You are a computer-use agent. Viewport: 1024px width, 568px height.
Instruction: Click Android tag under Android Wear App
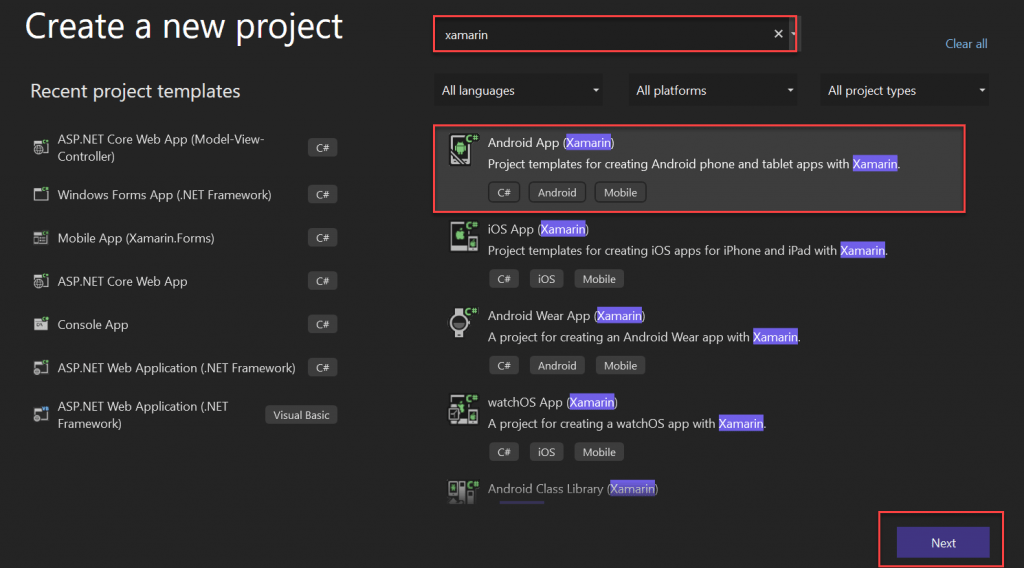click(x=557, y=366)
